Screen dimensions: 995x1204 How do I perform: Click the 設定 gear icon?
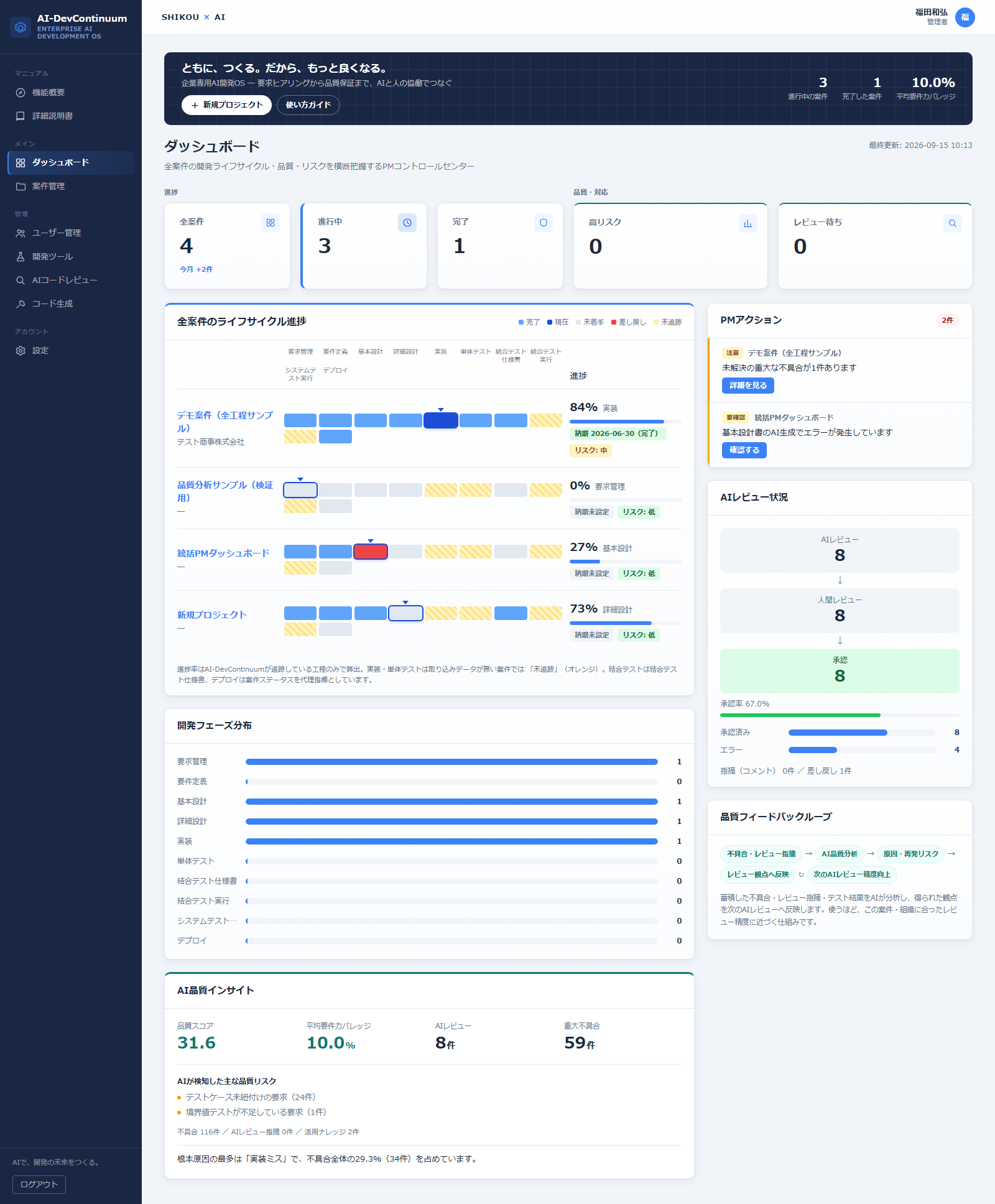(x=21, y=351)
